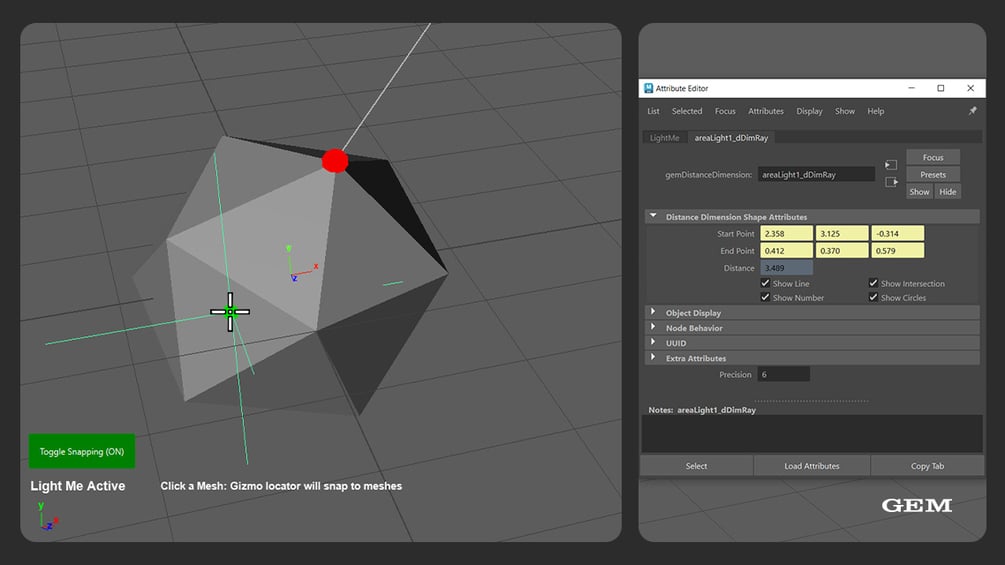Close the Attribute Editor window
1005x565 pixels.
pos(970,88)
